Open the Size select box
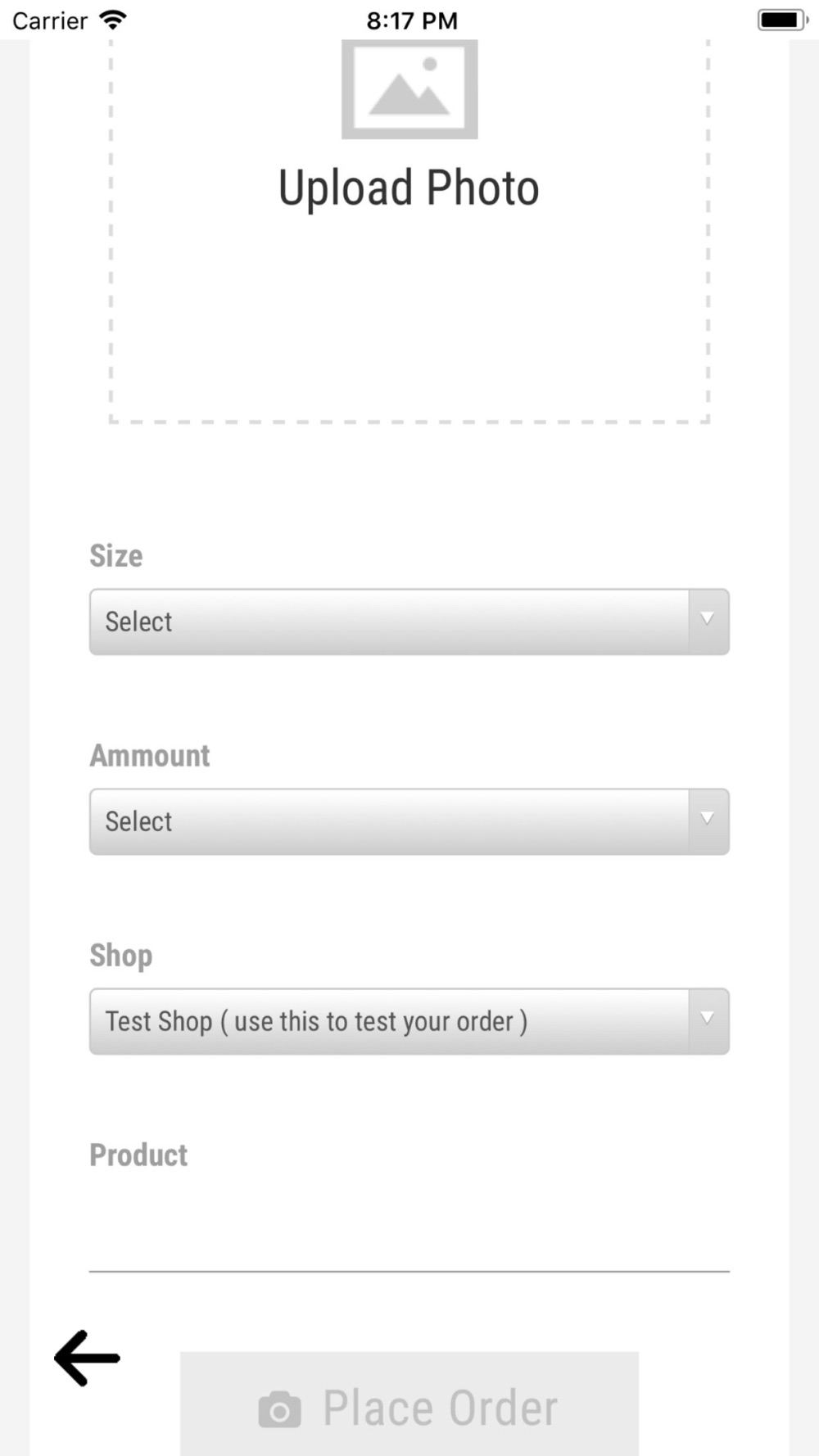 pos(409,622)
